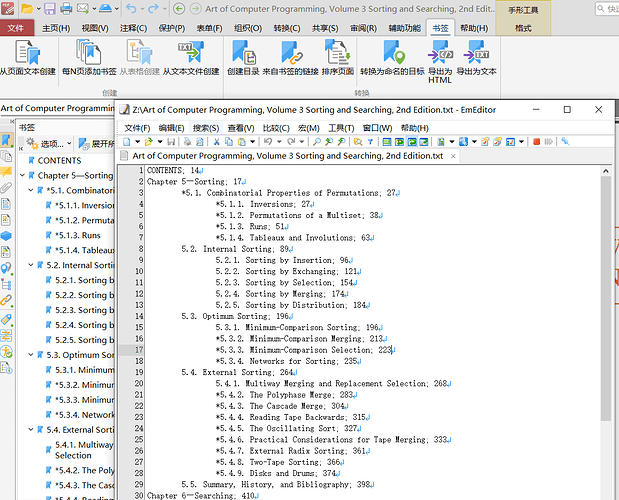Viewport: 619px width, 500px height.
Task: Open the links pane in the left sidebar
Action: pyautogui.click(x=6, y=300)
